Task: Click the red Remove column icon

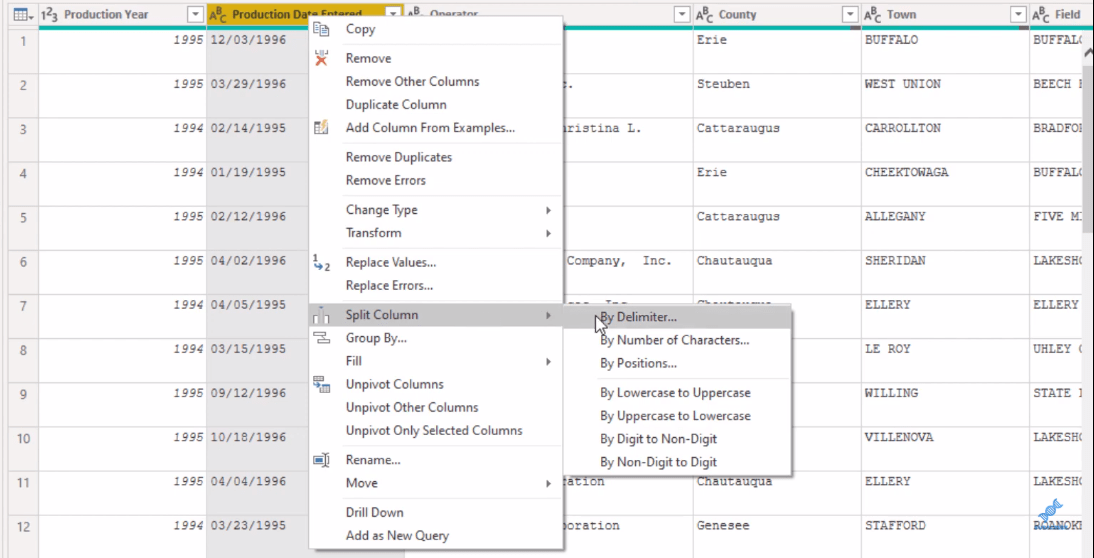Action: point(321,59)
